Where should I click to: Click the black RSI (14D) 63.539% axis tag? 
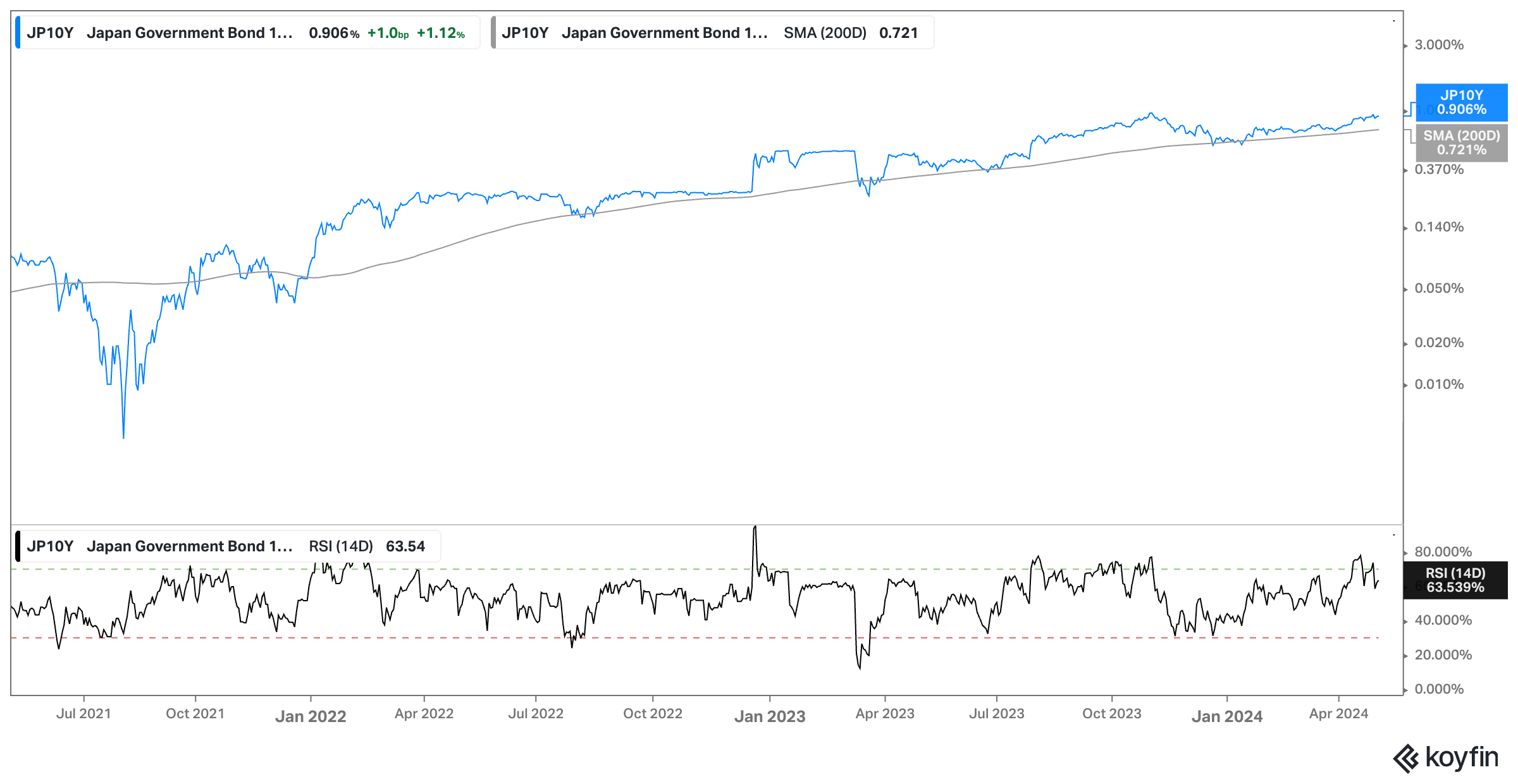click(x=1455, y=580)
